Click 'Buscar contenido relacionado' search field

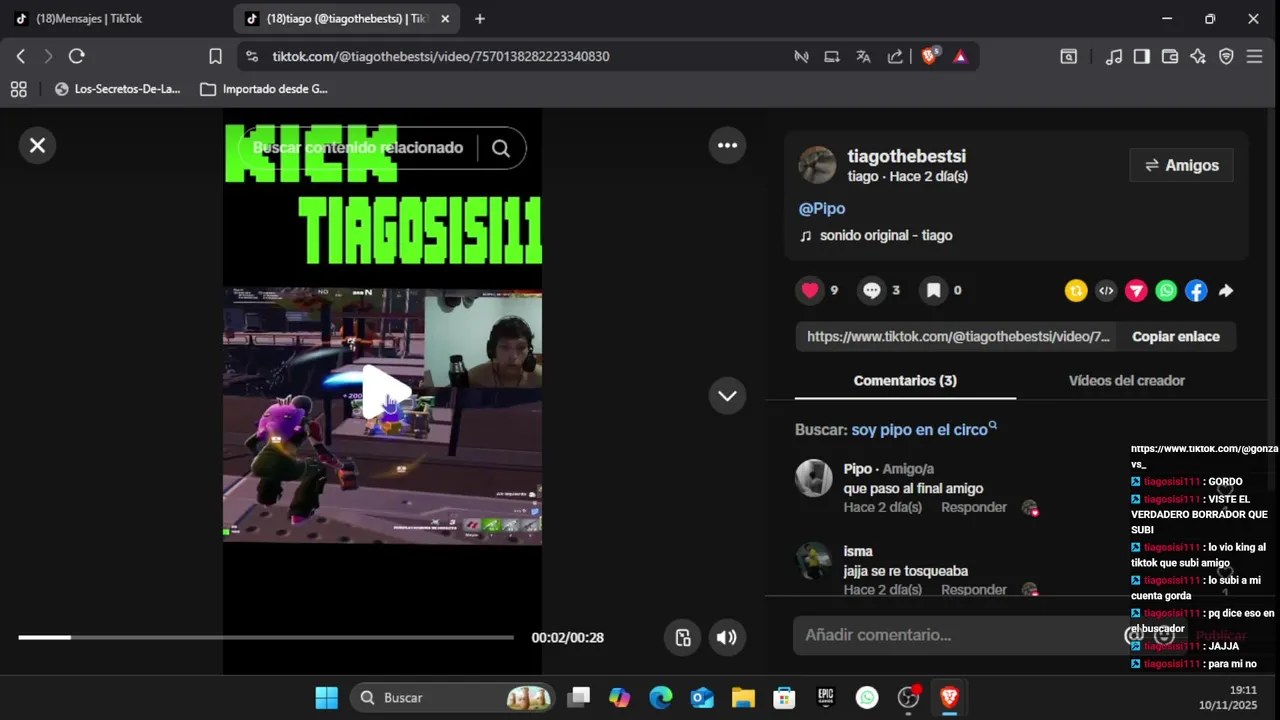tap(358, 148)
